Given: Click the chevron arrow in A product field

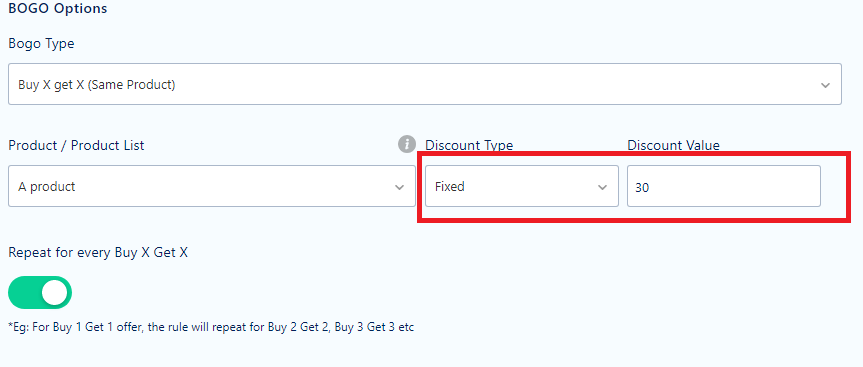Looking at the screenshot, I should (400, 187).
